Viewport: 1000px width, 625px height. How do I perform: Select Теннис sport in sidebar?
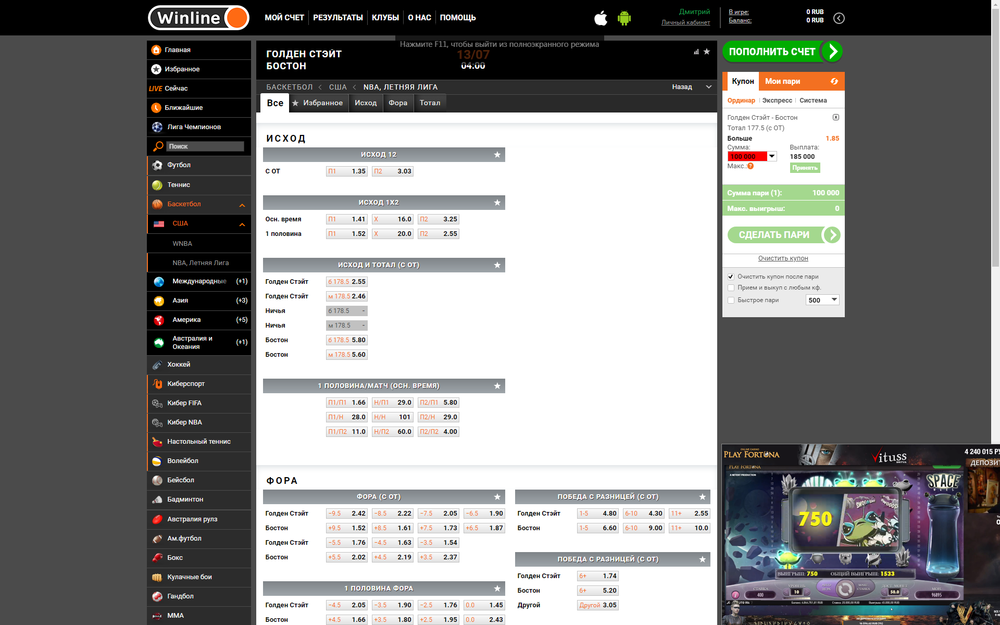click(x=199, y=184)
